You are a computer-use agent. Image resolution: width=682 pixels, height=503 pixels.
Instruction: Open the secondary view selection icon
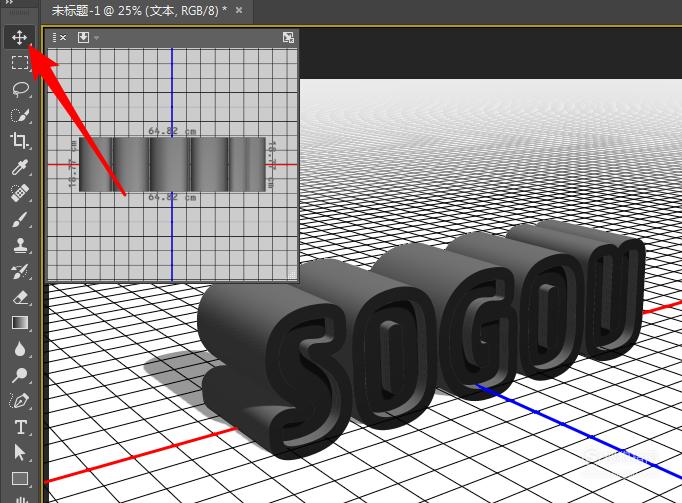click(83, 37)
